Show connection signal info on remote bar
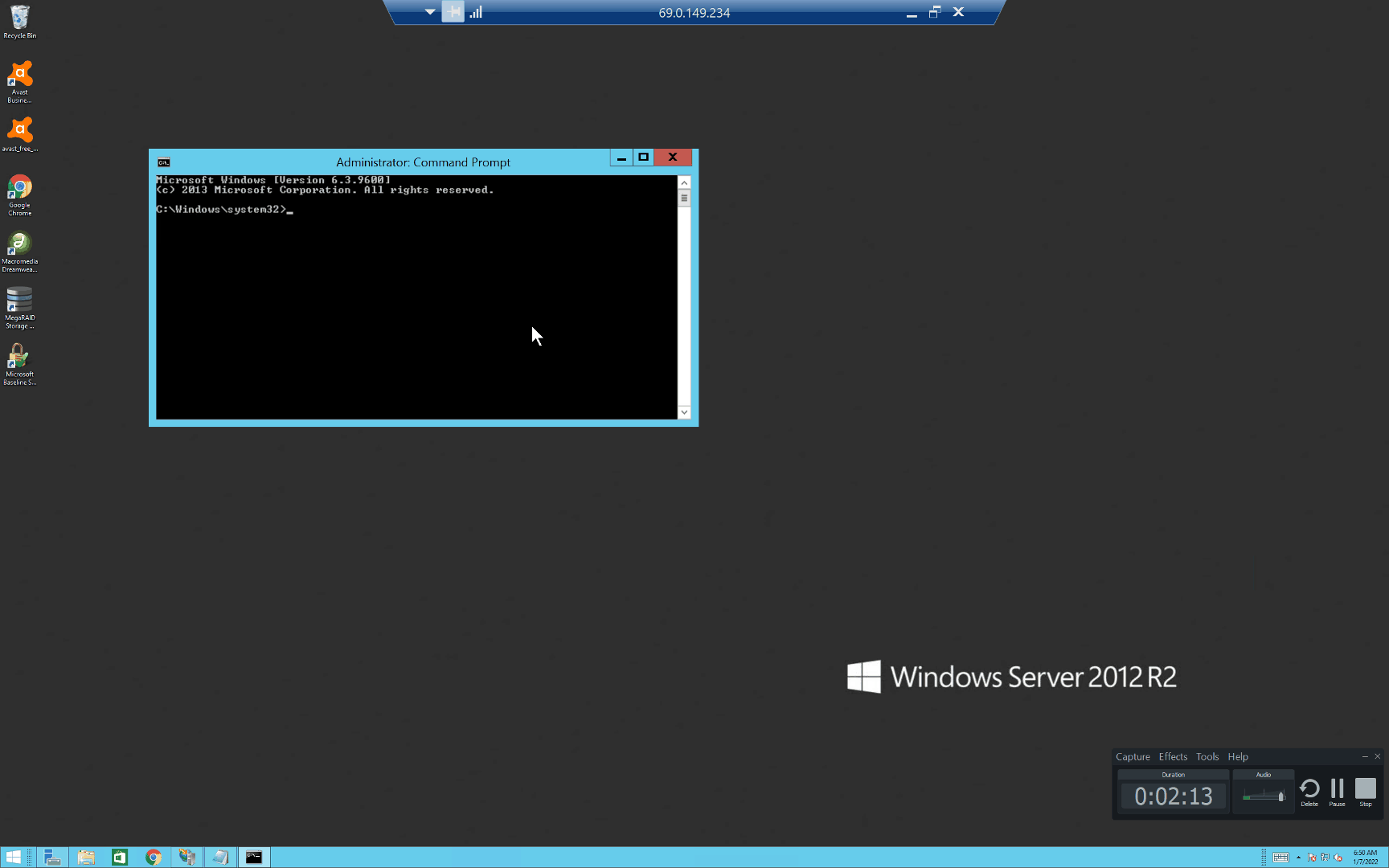This screenshot has width=1389, height=868. click(476, 12)
